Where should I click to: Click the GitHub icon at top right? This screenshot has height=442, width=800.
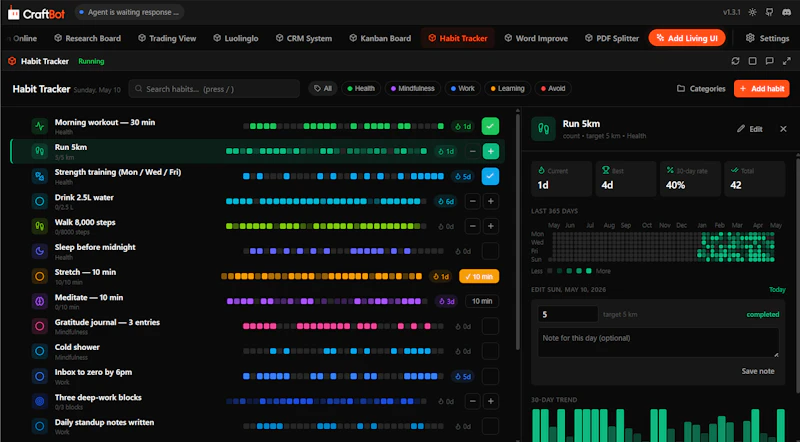(769, 12)
